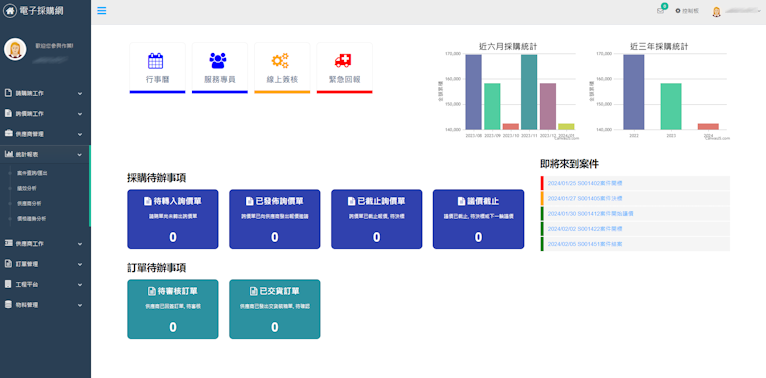The width and height of the screenshot is (766, 378).
Task: Expand 訂單管理 using its chevron
Action: [x=80, y=264]
